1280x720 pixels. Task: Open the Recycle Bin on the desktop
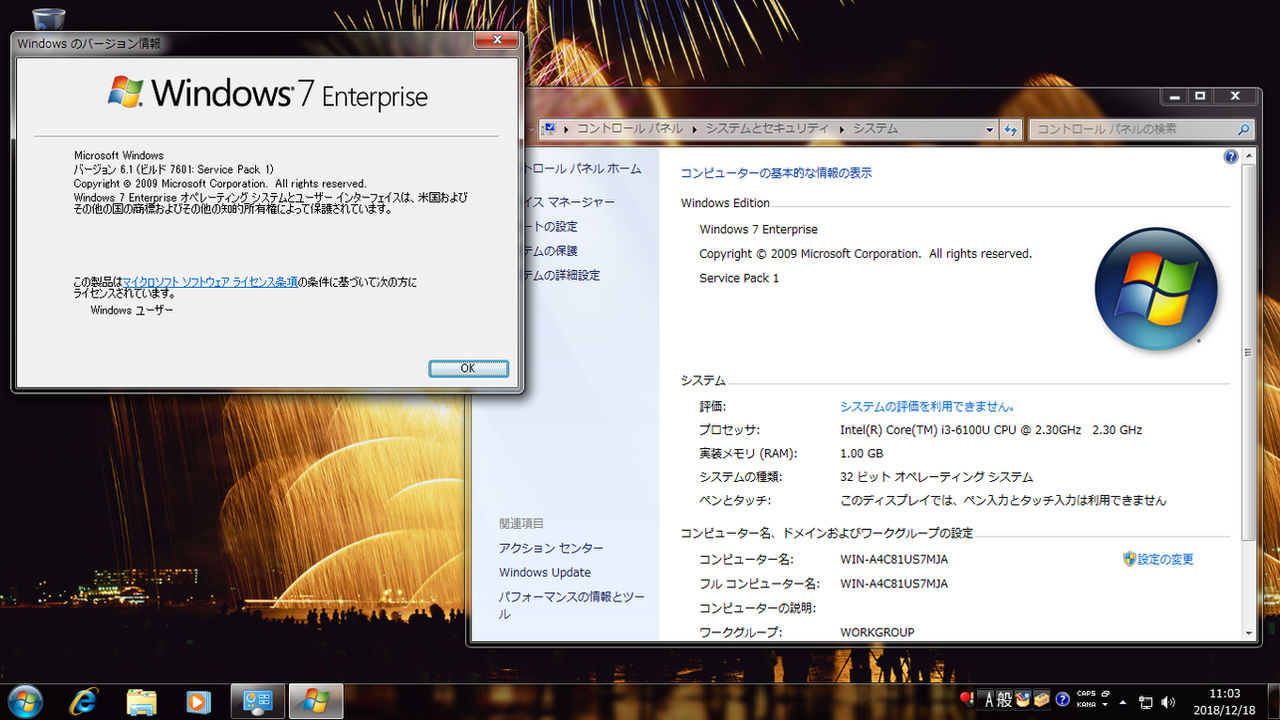(48, 19)
